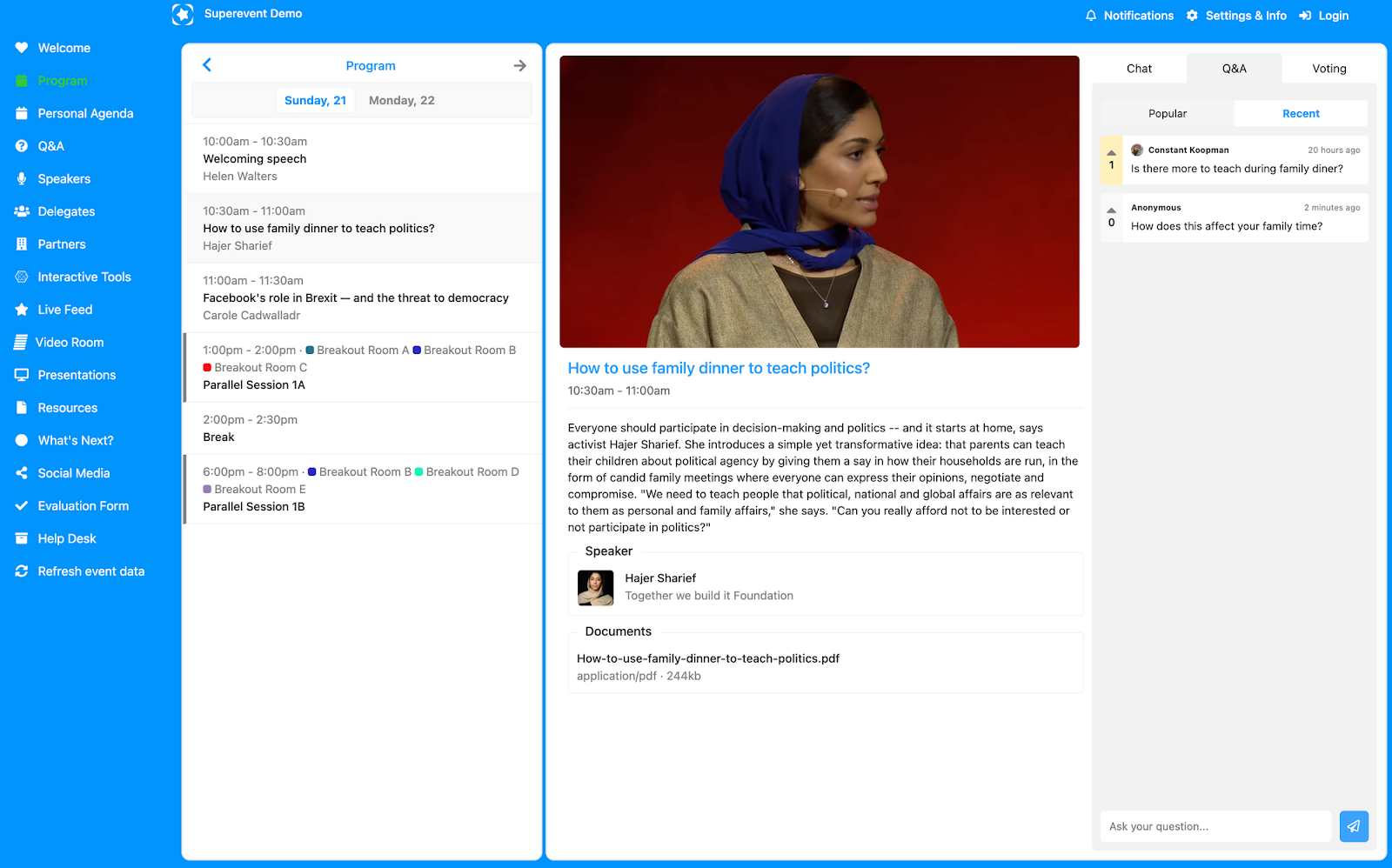Select the Monday, 22 date tab

coord(402,101)
